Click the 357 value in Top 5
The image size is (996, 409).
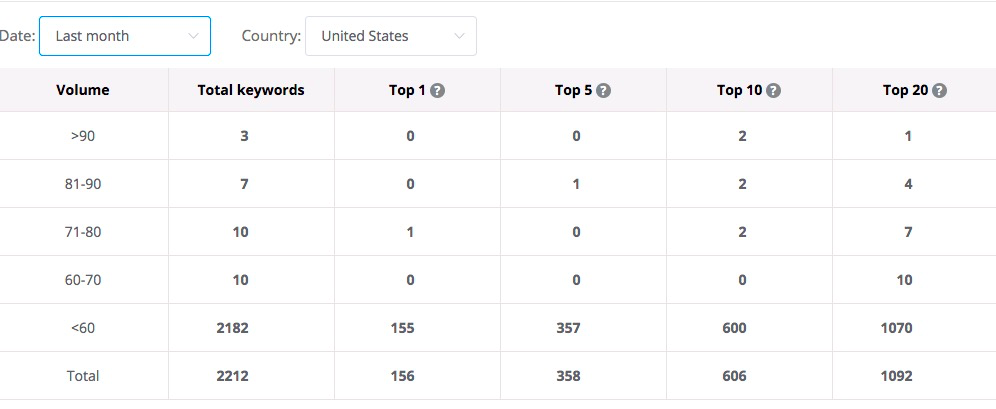click(x=569, y=328)
